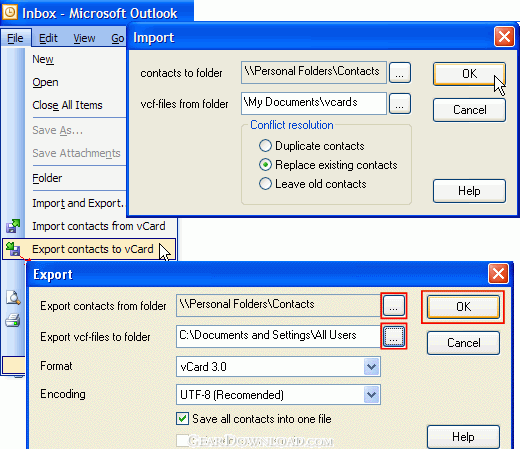Click the Documents and Settings\All Users field
The image size is (520, 449).
[279, 336]
